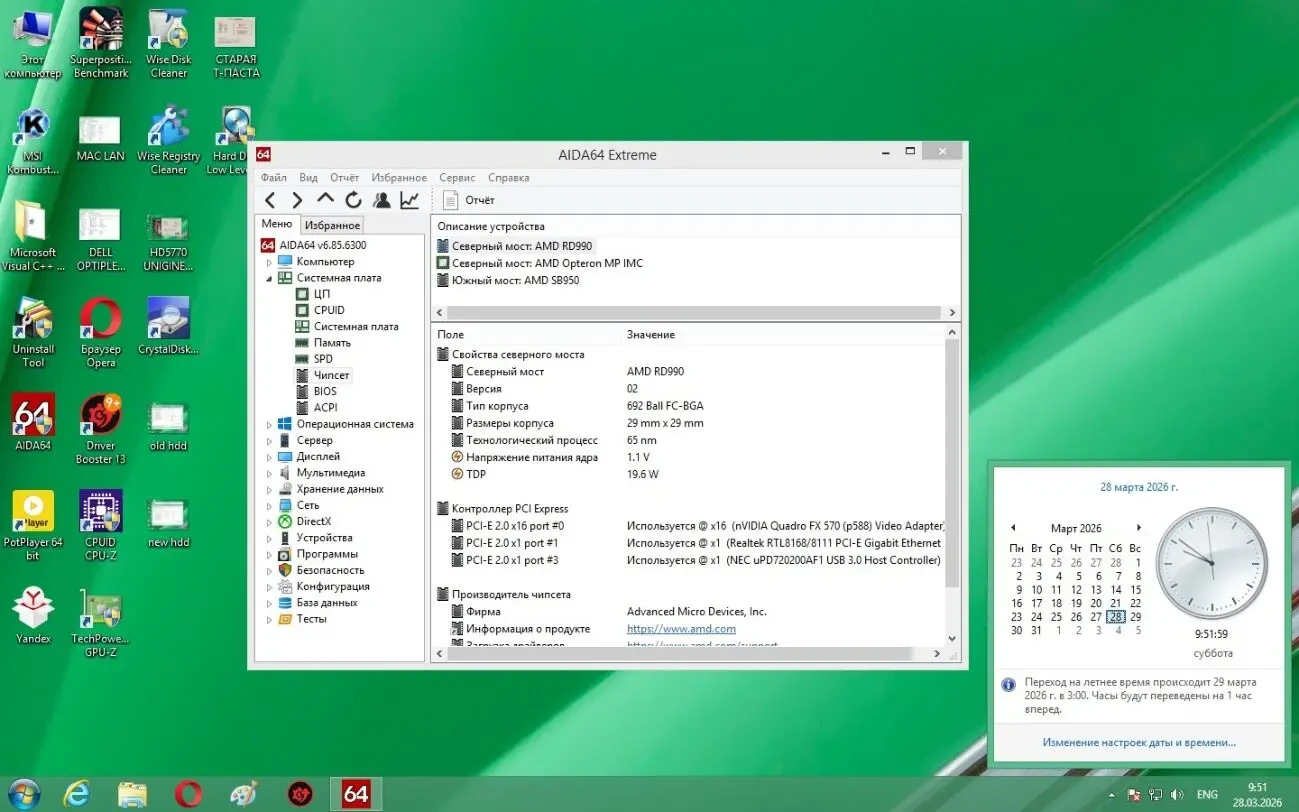This screenshot has height=812, width=1299.
Task: Open date and time settings link
Action: click(x=1139, y=742)
